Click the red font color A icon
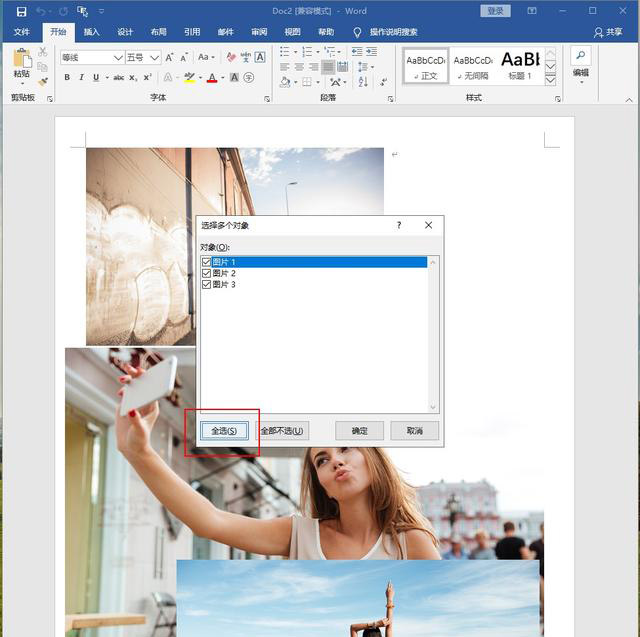Viewport: 640px width, 637px height. click(211, 77)
